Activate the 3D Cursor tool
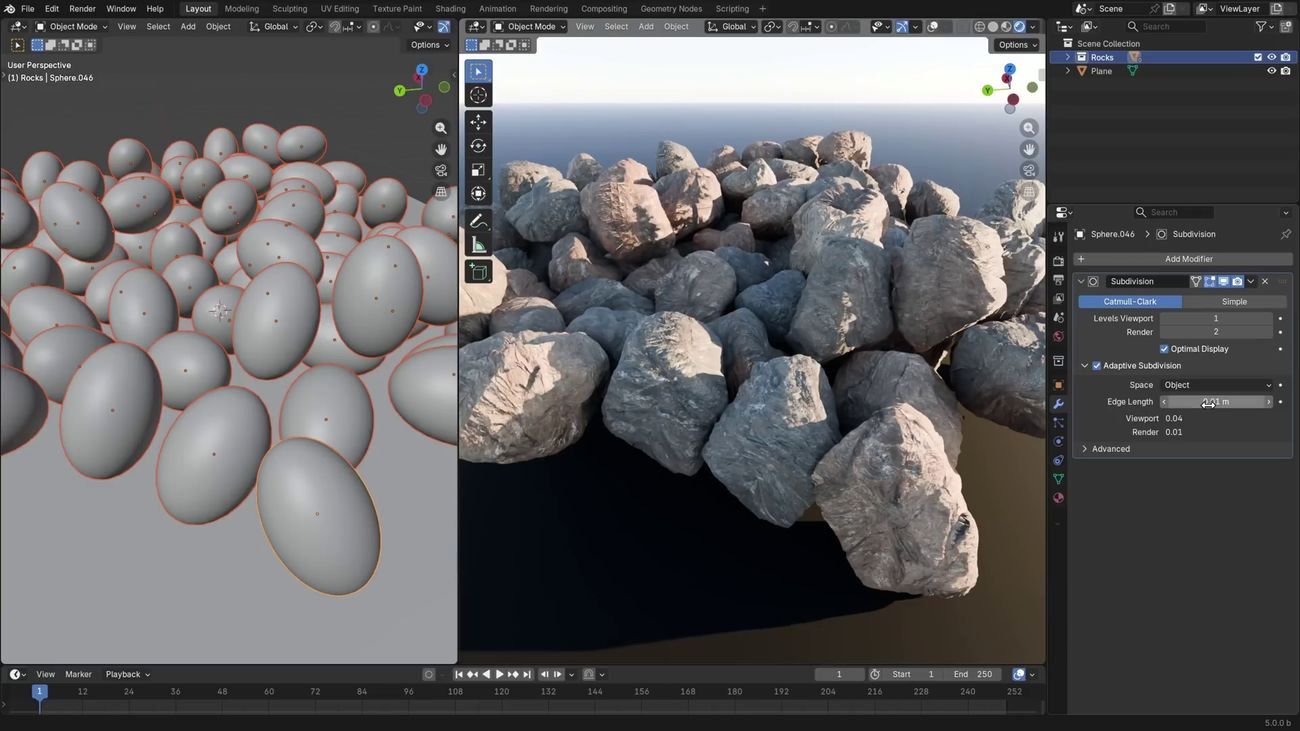This screenshot has height=731, width=1300. (478, 95)
